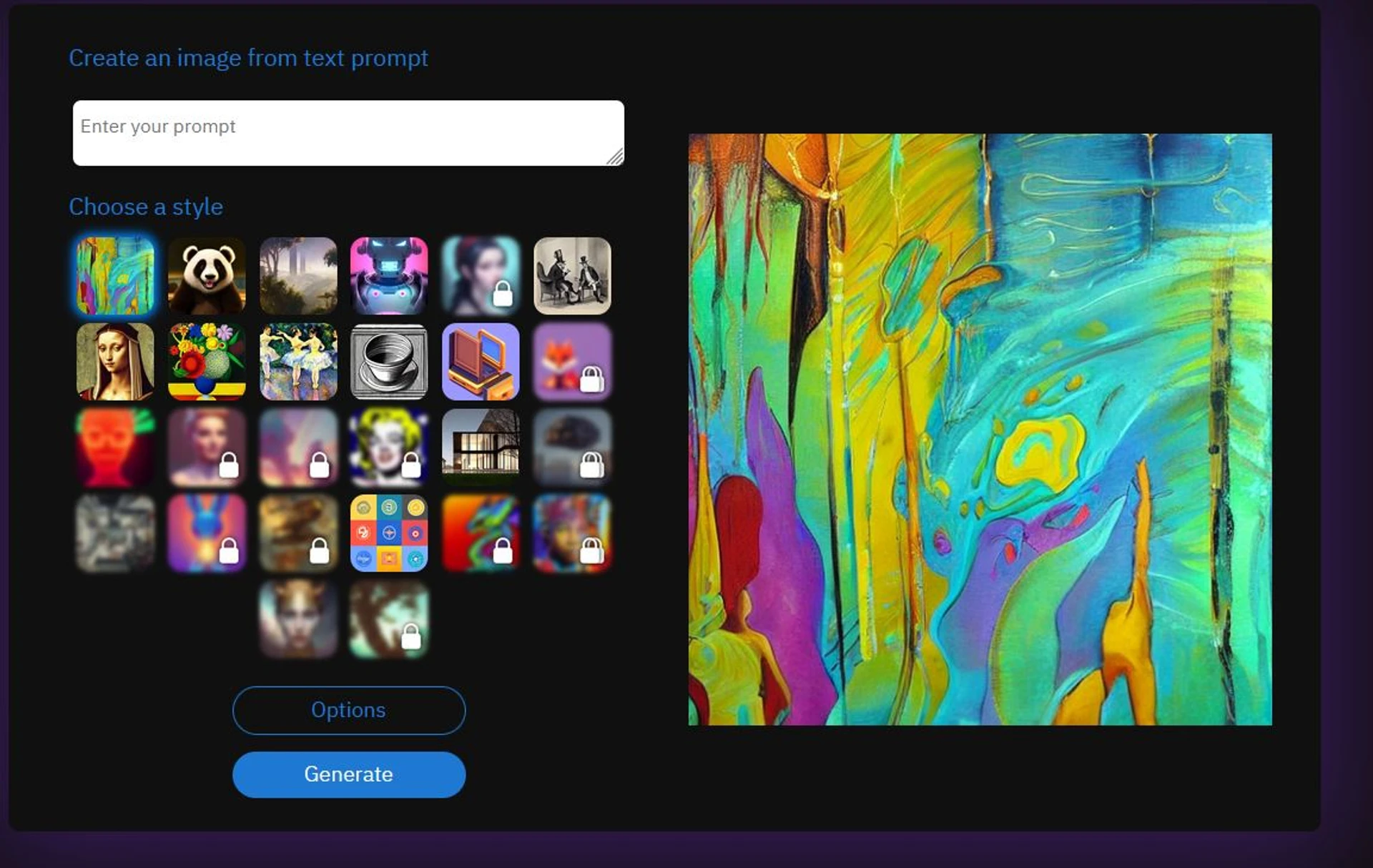
Task: Pick the flower still life style
Action: pyautogui.click(x=207, y=361)
